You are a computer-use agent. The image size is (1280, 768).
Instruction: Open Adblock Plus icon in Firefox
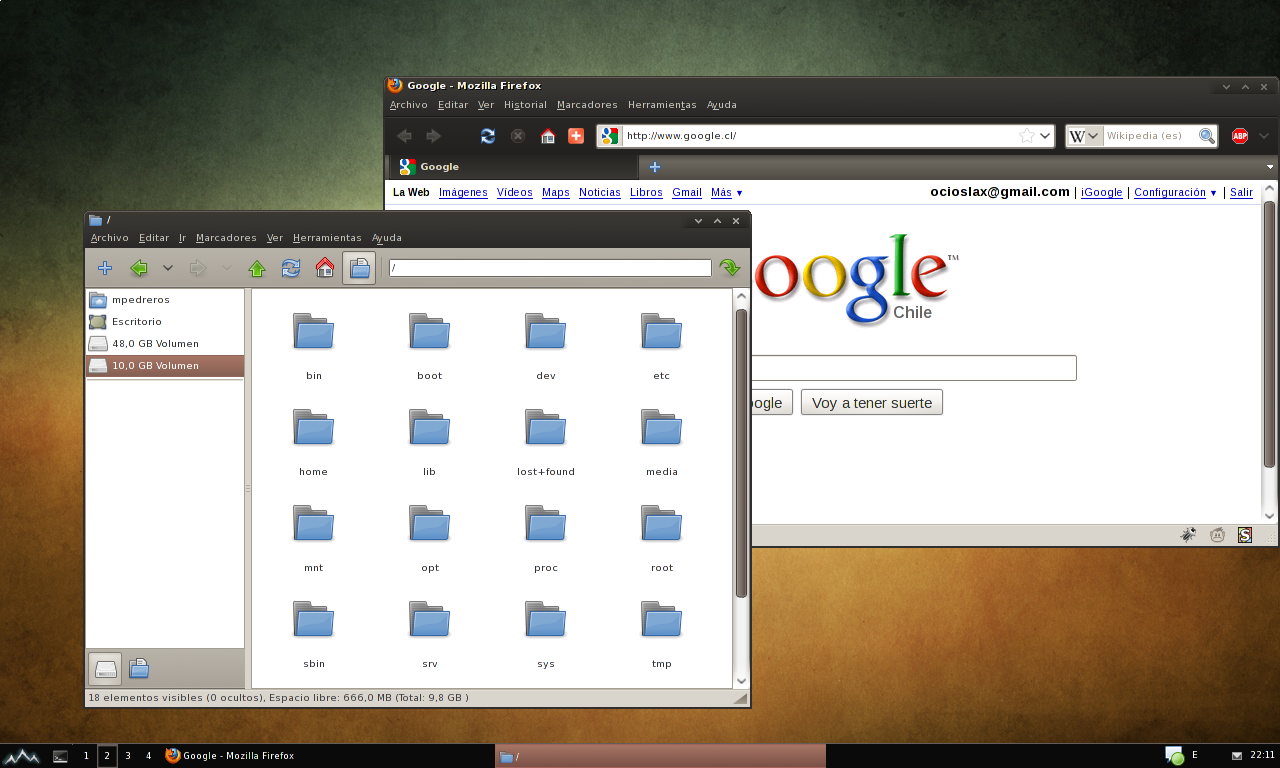click(1240, 136)
